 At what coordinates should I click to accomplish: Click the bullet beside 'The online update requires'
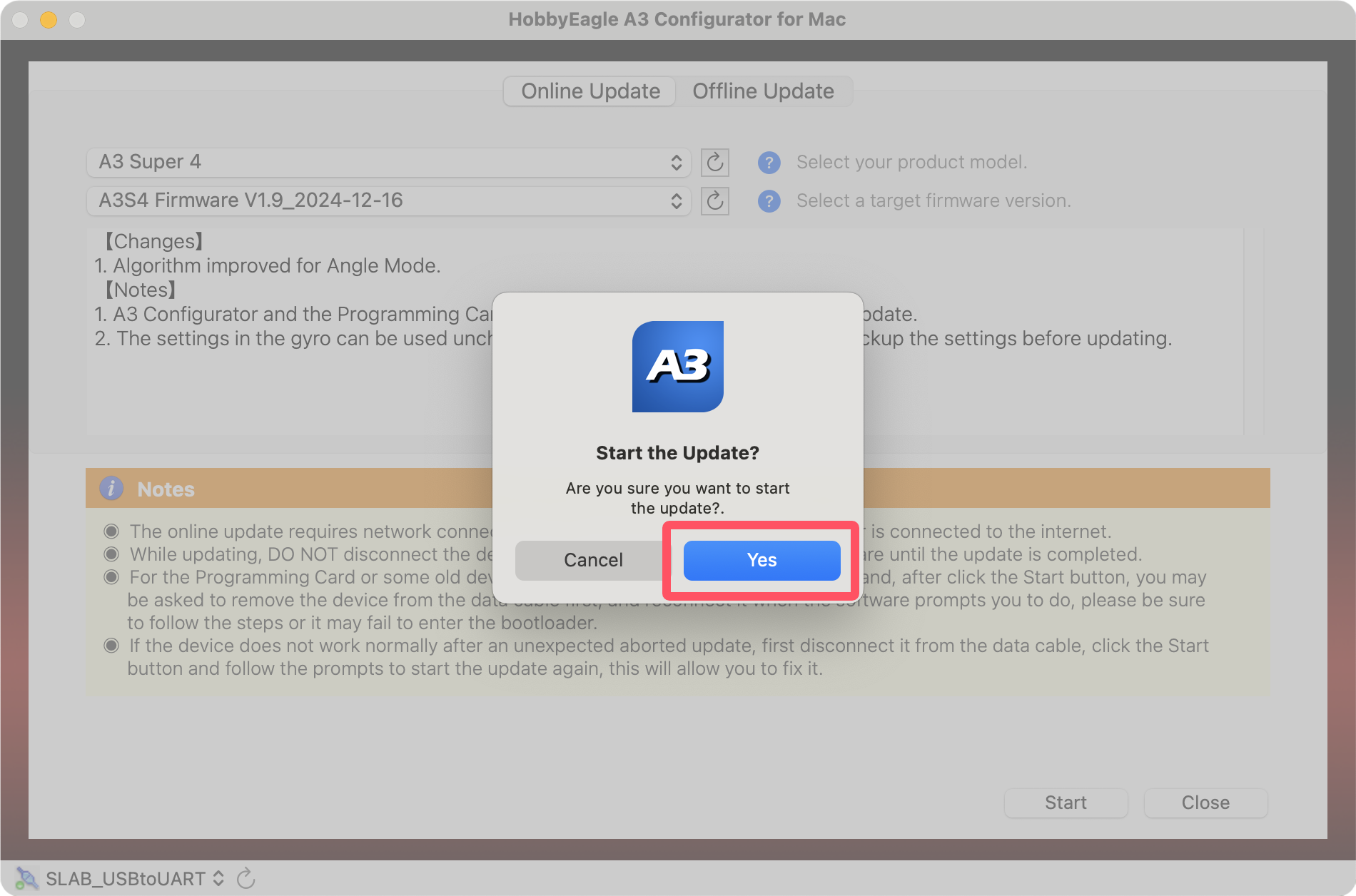click(x=111, y=531)
